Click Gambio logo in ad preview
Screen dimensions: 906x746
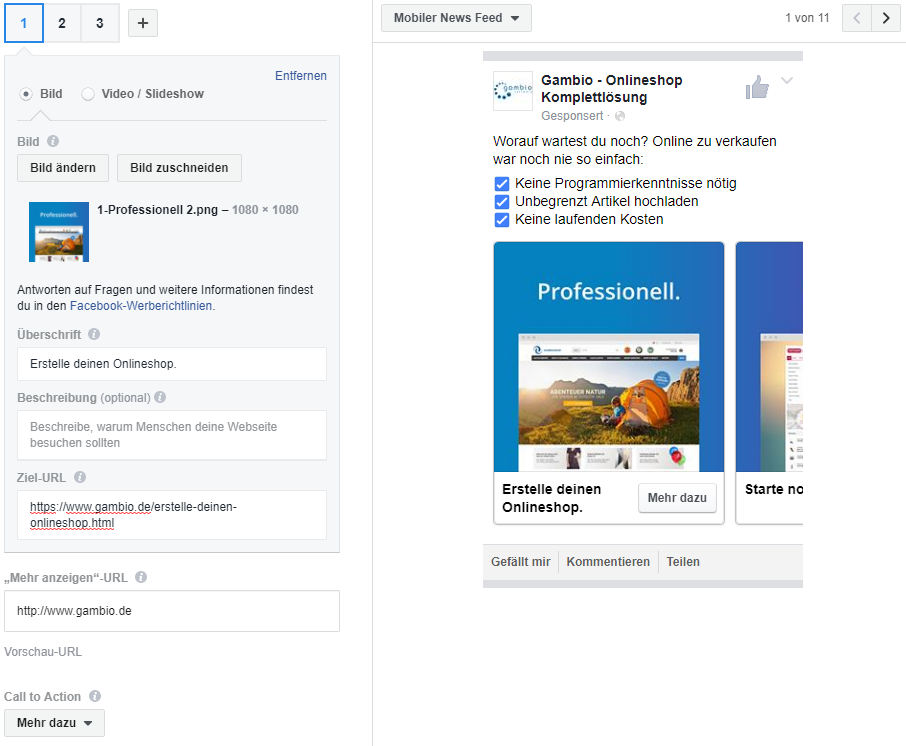tap(513, 91)
